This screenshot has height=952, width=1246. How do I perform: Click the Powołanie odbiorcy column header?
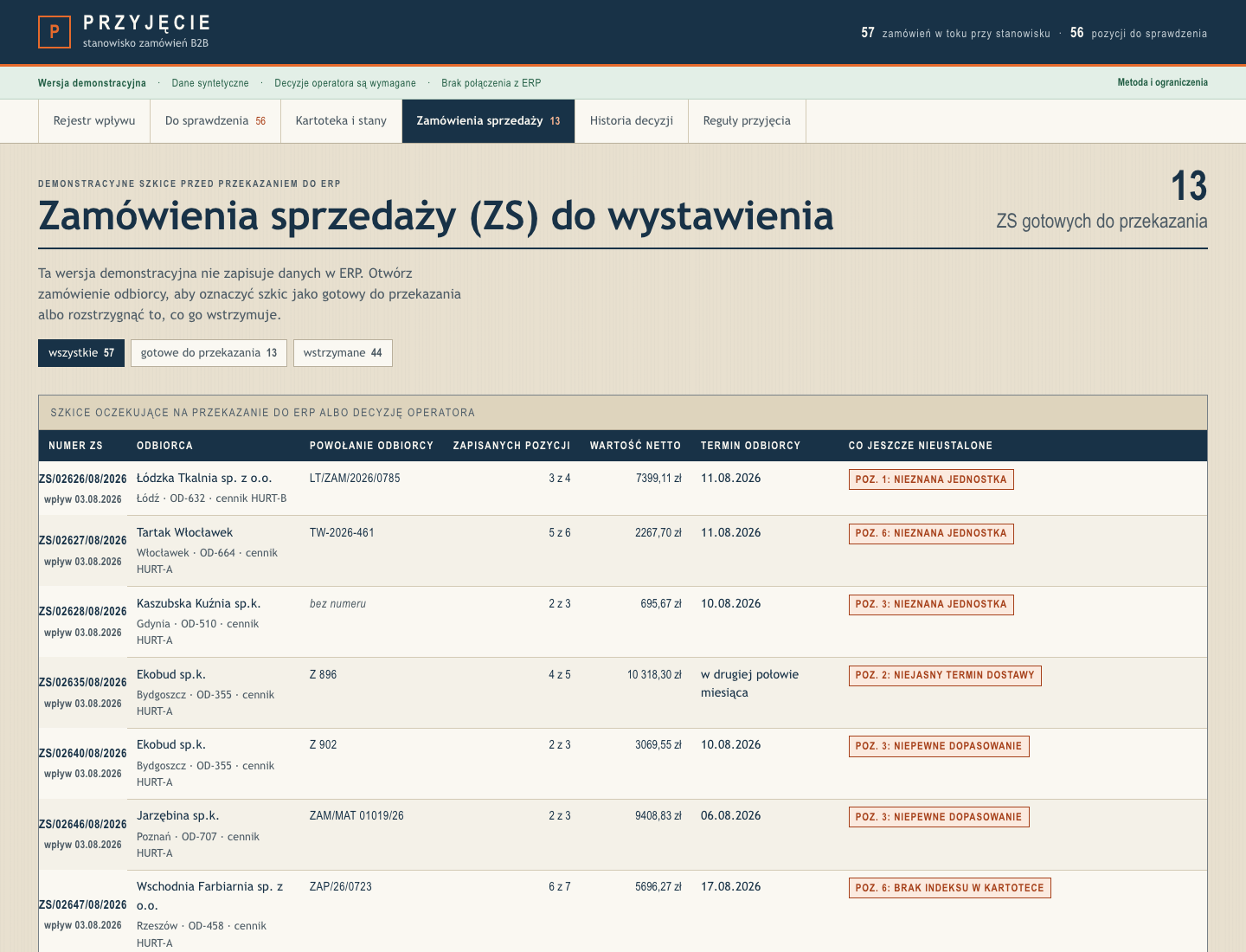pos(371,446)
